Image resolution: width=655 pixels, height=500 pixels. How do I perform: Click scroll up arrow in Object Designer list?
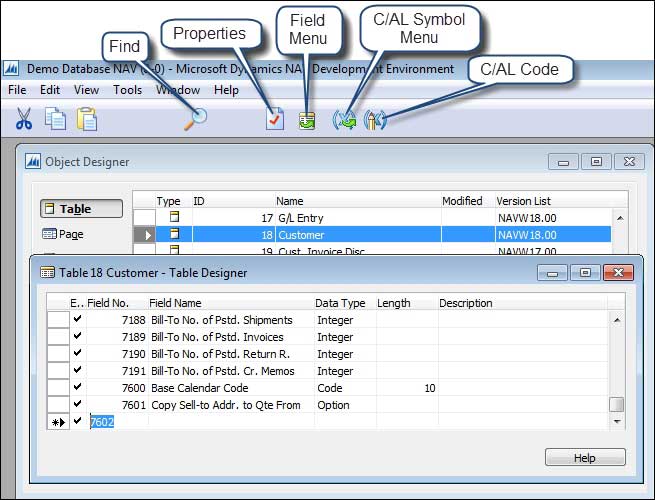620,218
